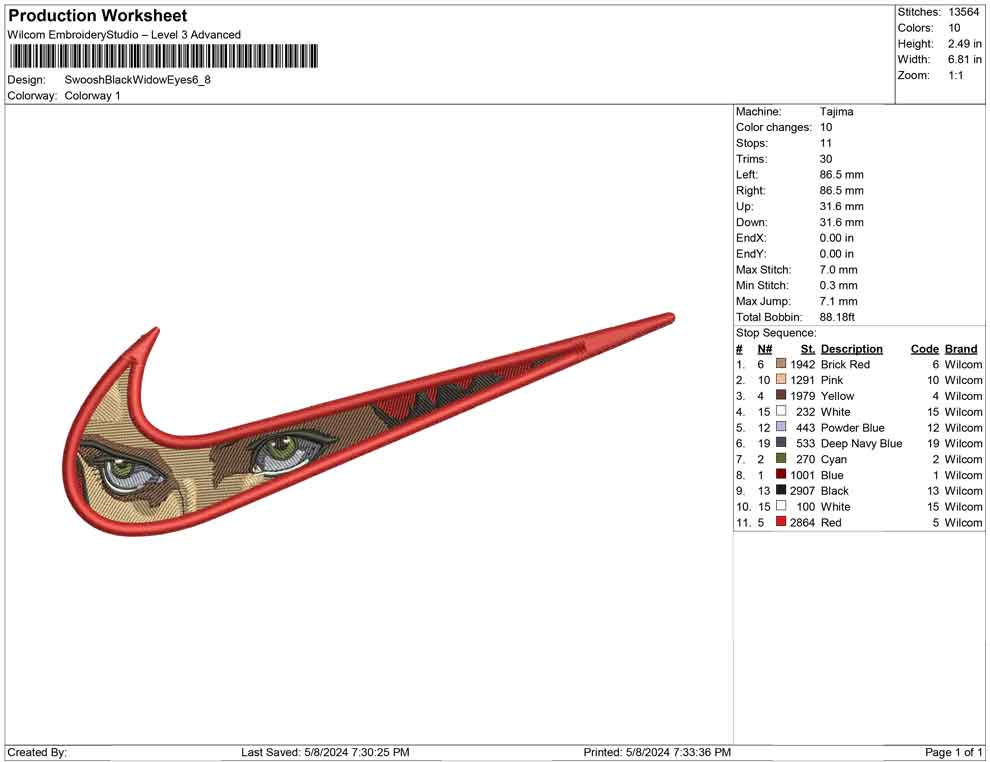Click the Trims value 30
990x762 pixels.
pos(826,159)
